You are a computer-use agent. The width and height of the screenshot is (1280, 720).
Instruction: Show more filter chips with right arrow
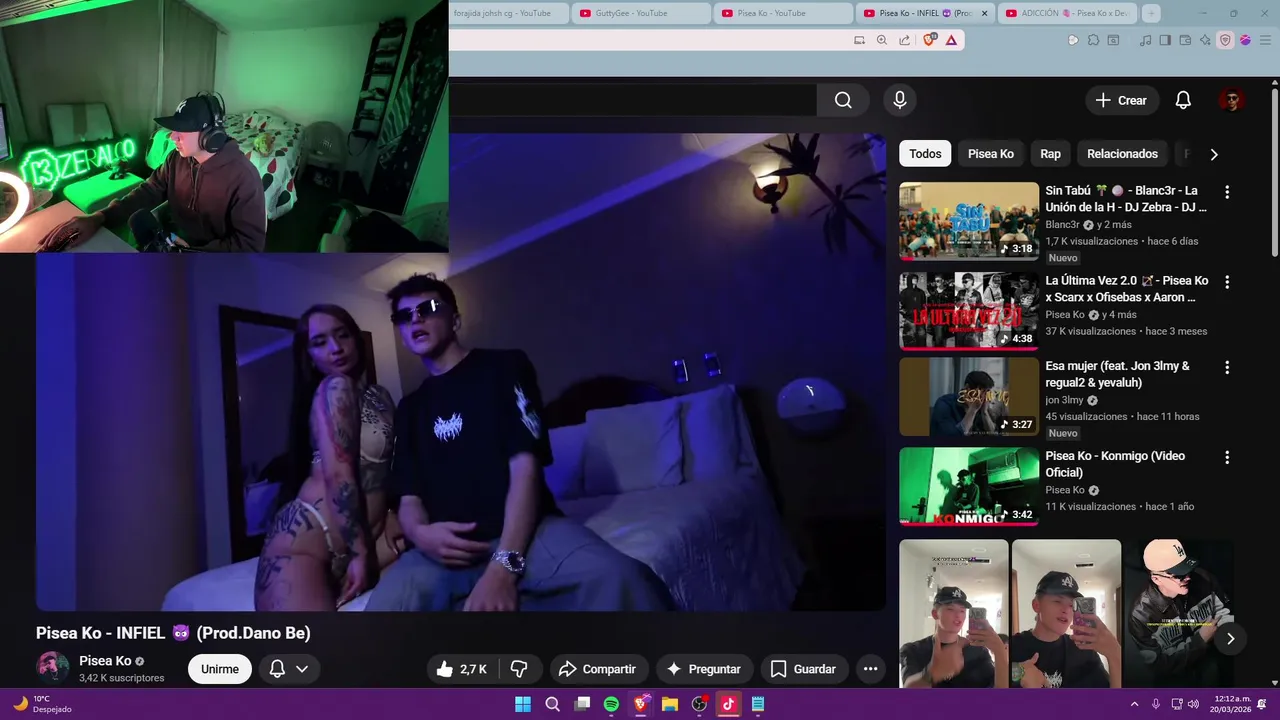click(x=1214, y=154)
